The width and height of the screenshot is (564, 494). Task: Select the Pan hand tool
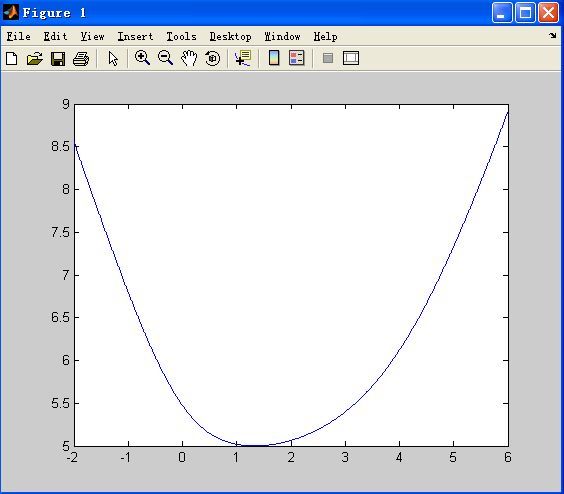pos(189,58)
